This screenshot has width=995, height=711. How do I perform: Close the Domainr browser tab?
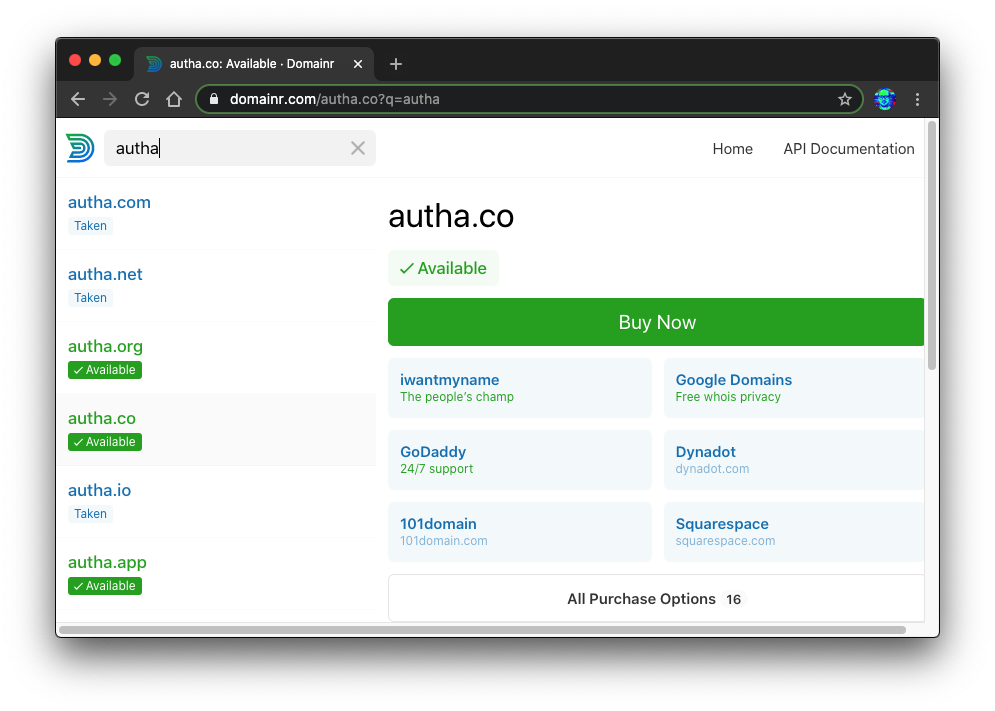click(x=358, y=63)
